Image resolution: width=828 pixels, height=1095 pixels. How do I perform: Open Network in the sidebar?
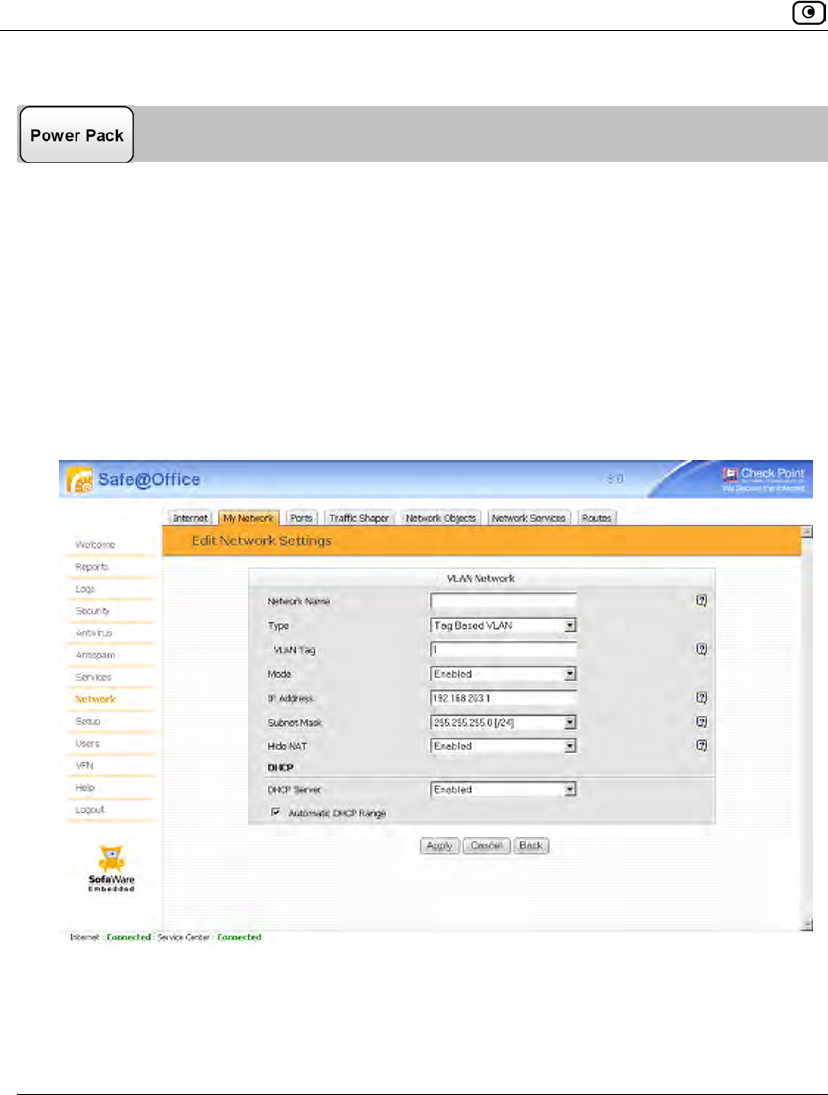(96, 699)
